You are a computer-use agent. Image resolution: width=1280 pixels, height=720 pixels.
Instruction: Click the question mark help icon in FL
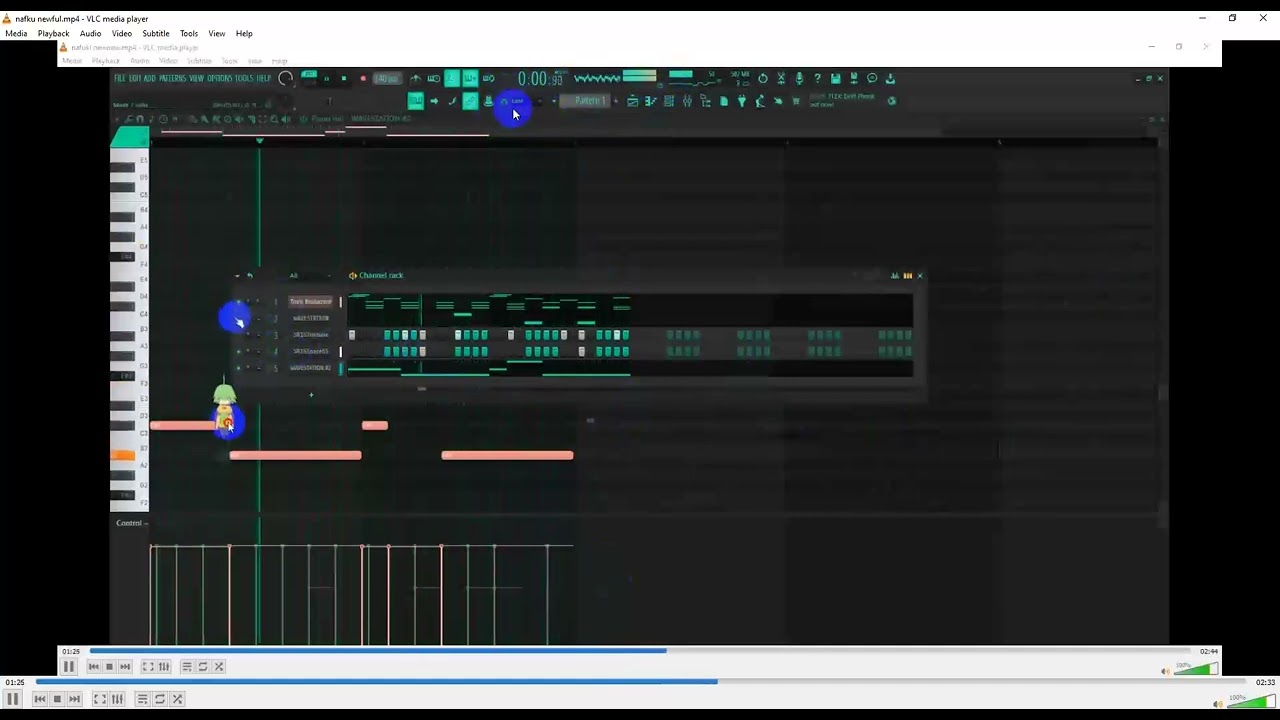(x=817, y=78)
